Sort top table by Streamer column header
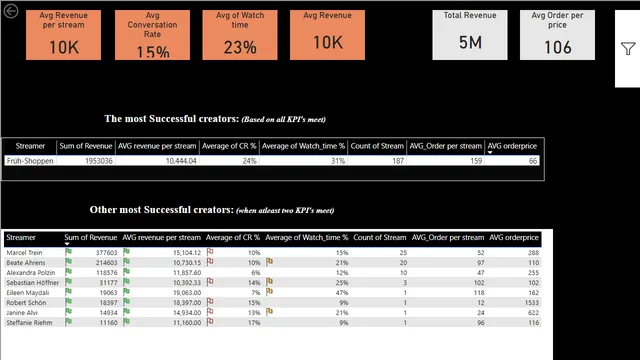This screenshot has width=640, height=360. 30,146
